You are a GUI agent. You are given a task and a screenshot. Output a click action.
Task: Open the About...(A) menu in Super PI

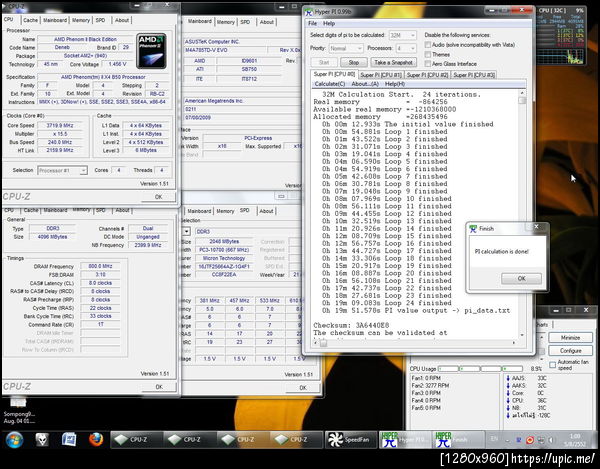[x=365, y=84]
